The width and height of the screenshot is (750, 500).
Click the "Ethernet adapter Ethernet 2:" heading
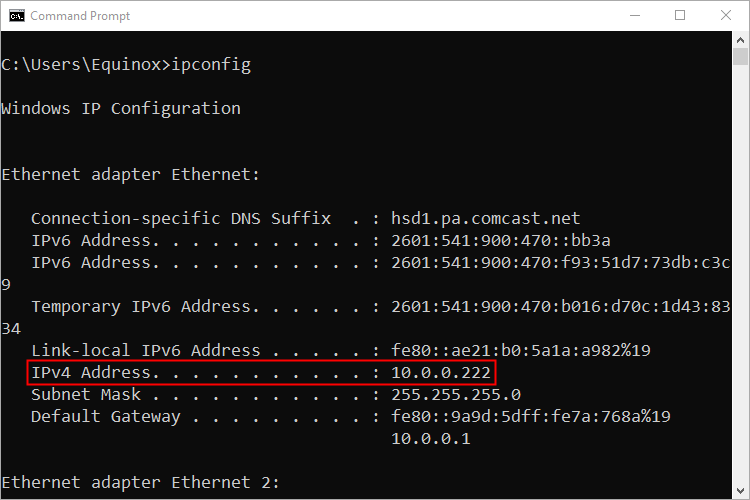[141, 483]
